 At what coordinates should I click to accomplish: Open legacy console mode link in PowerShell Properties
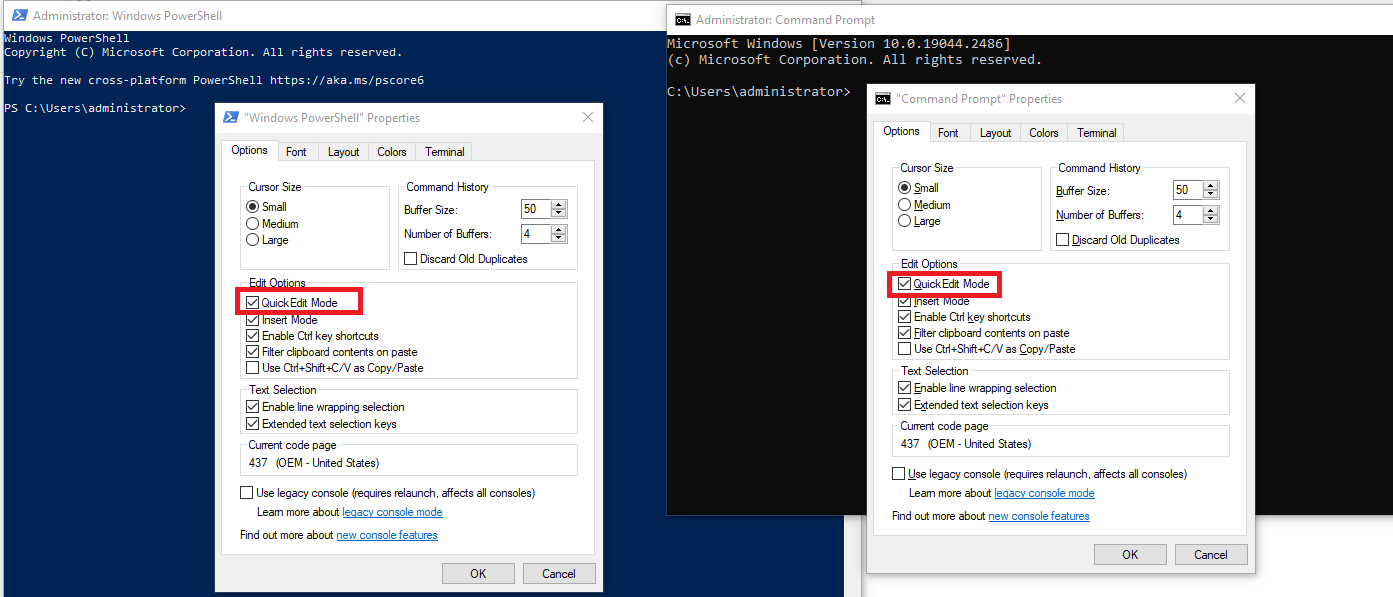click(x=392, y=512)
